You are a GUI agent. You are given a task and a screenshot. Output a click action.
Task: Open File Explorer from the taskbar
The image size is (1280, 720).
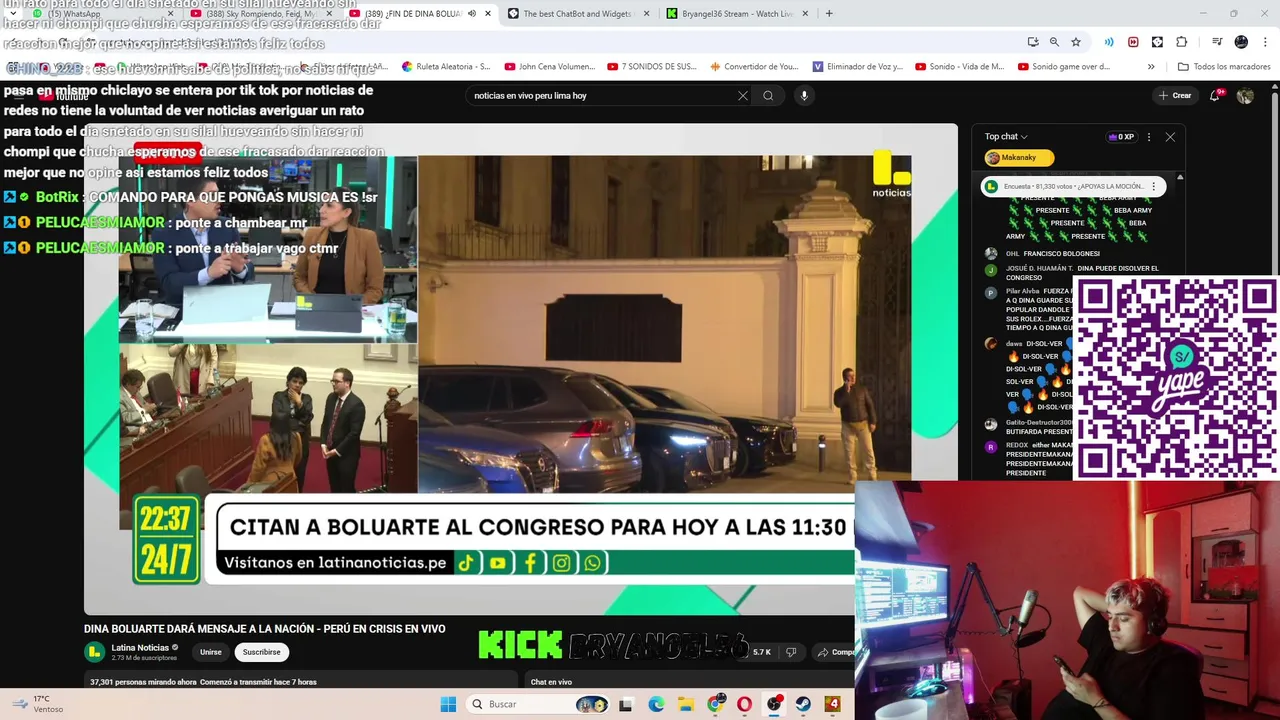pos(686,704)
